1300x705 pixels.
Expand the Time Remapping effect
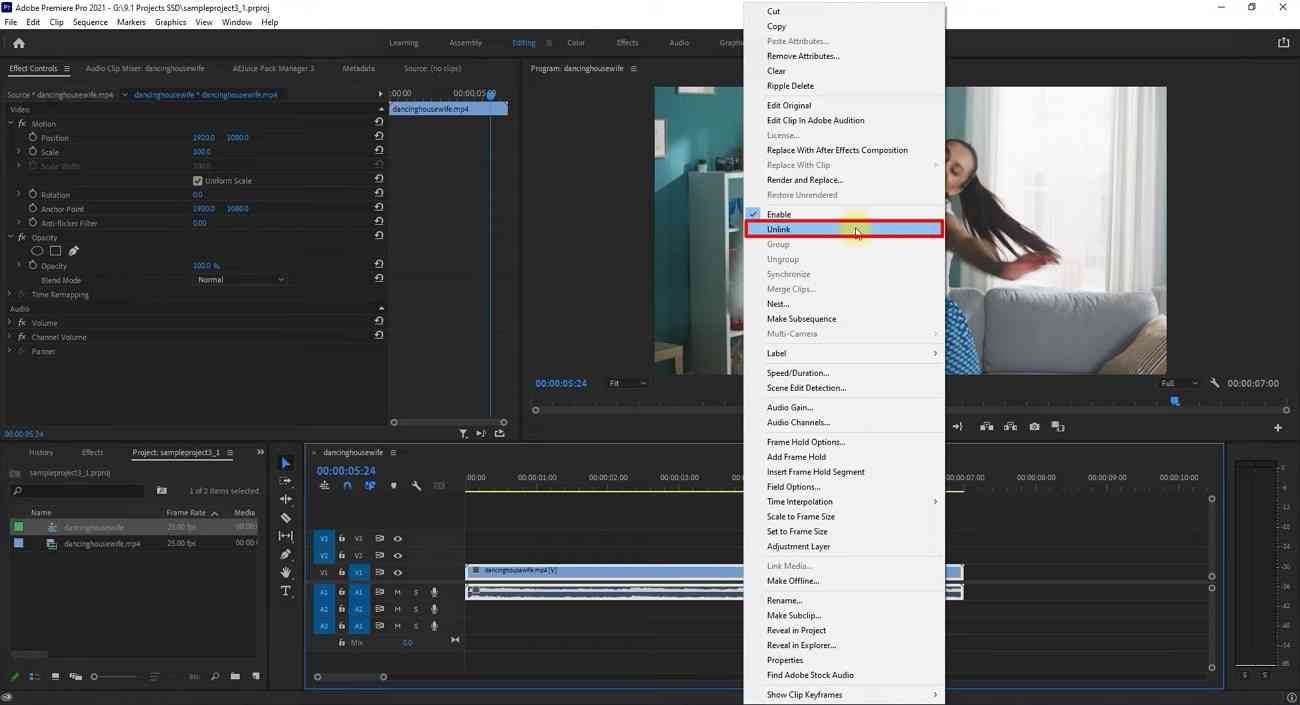(x=10, y=295)
